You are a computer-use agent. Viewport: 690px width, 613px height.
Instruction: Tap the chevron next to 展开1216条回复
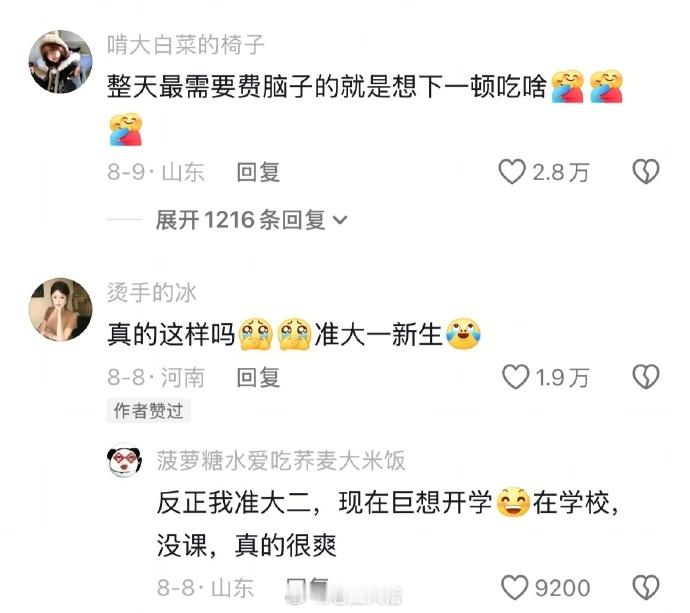pyautogui.click(x=340, y=220)
